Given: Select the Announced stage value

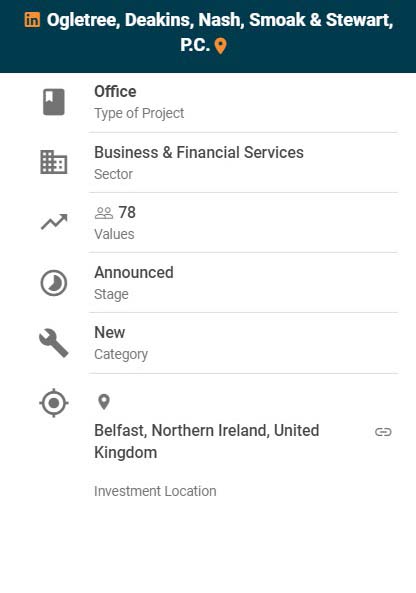Looking at the screenshot, I should [x=134, y=272].
